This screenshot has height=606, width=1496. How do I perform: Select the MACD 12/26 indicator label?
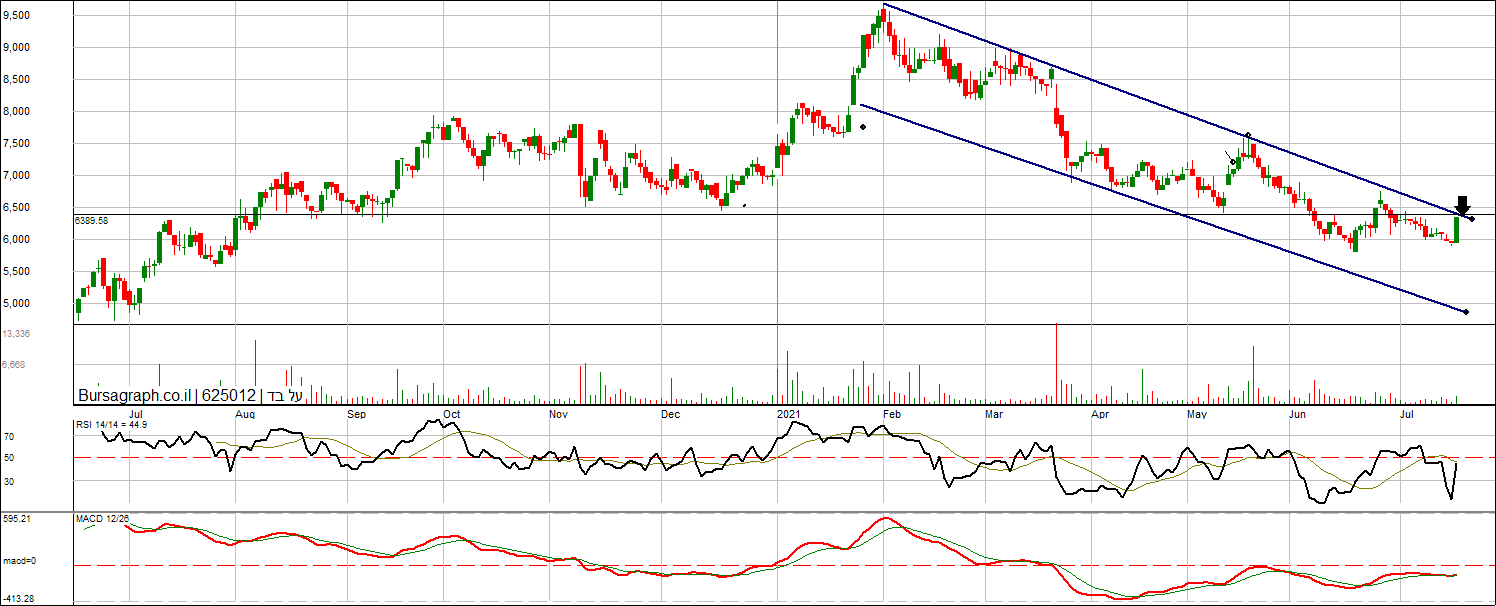tap(102, 518)
